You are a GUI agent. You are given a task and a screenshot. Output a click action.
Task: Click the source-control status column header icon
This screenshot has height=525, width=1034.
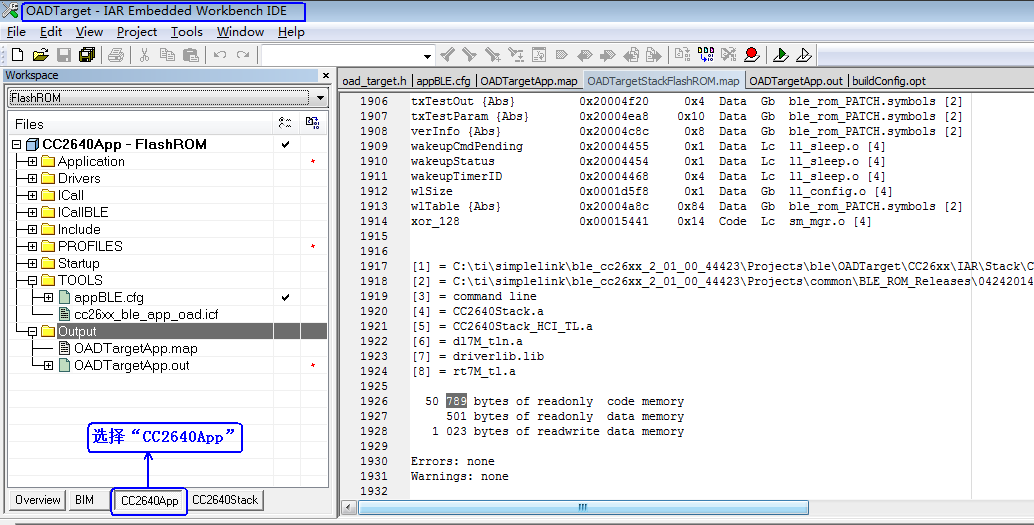pyautogui.click(x=313, y=123)
